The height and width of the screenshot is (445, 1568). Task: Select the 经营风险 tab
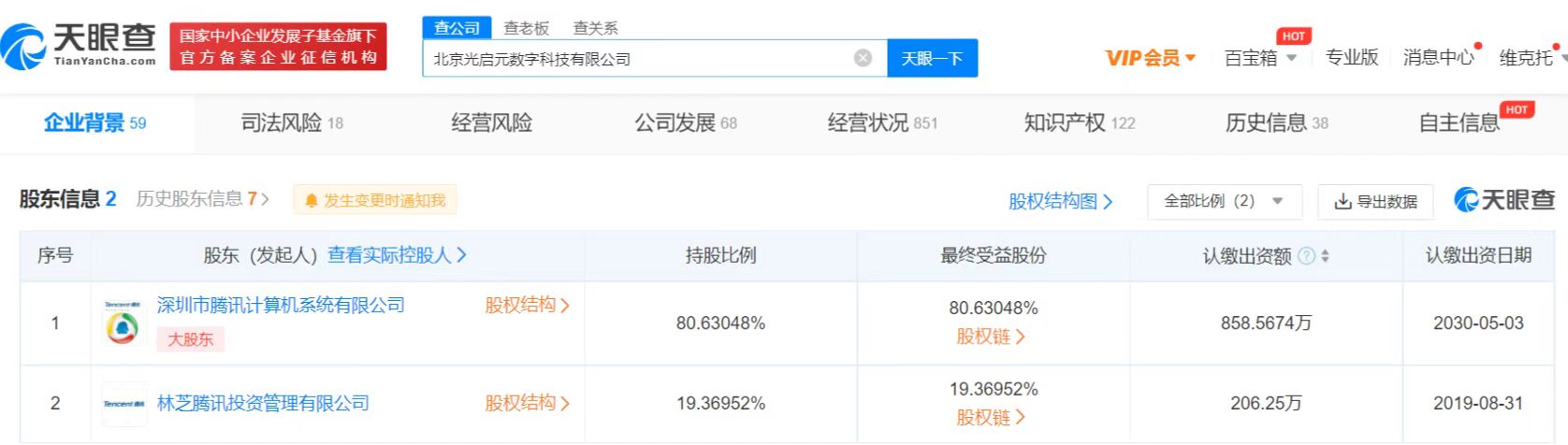pos(491,122)
